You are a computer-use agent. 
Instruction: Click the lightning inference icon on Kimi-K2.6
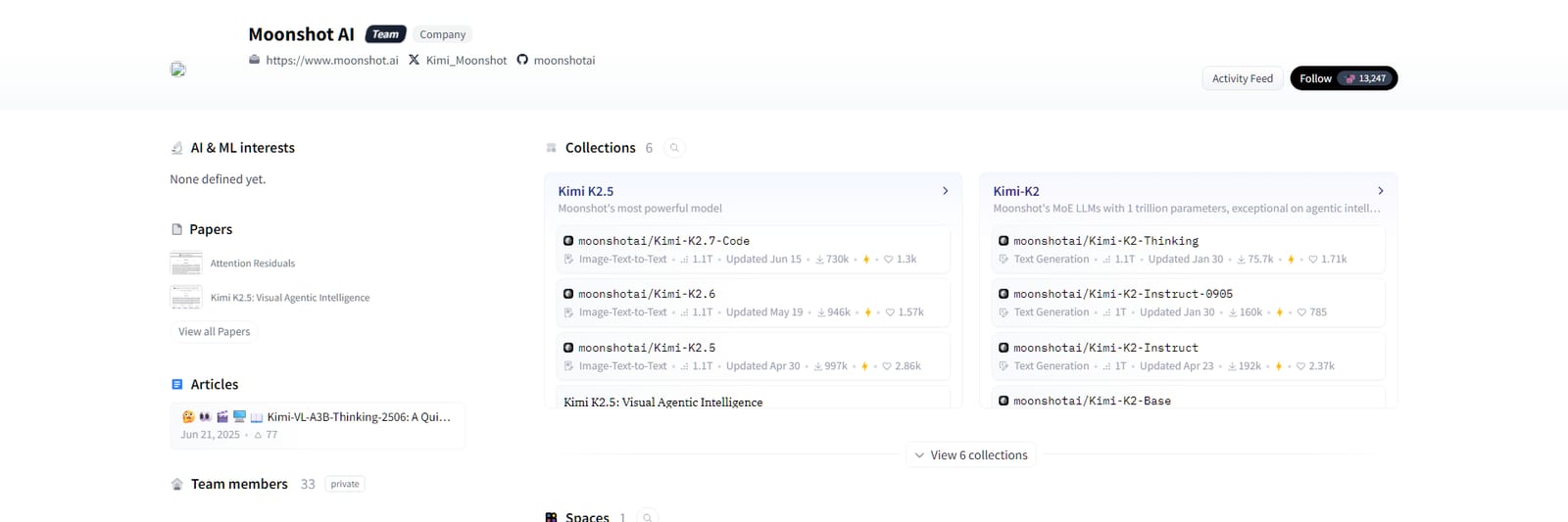tap(867, 312)
